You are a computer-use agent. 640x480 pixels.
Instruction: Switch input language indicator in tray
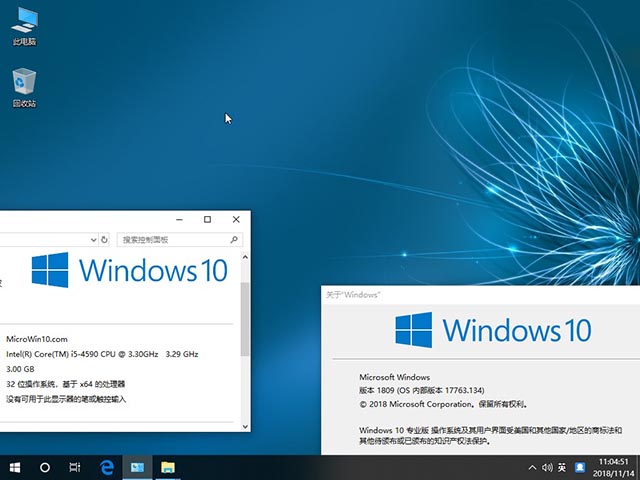562,468
